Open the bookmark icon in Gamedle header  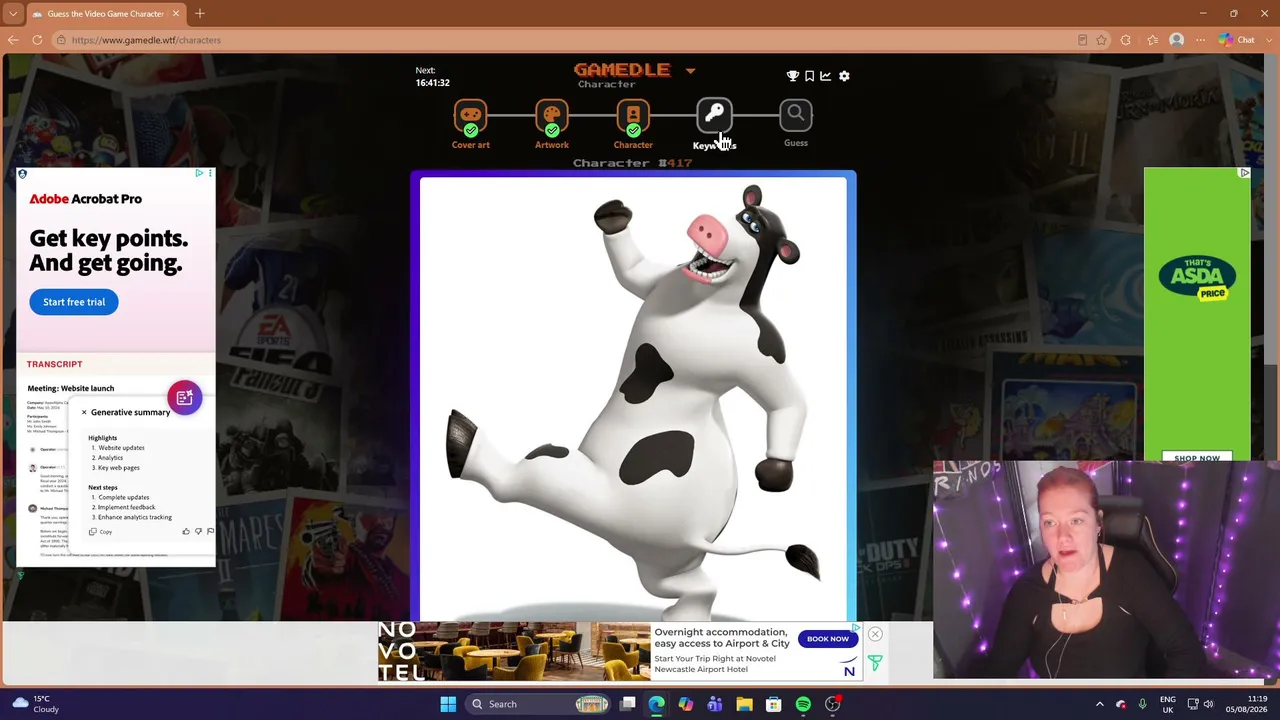809,76
